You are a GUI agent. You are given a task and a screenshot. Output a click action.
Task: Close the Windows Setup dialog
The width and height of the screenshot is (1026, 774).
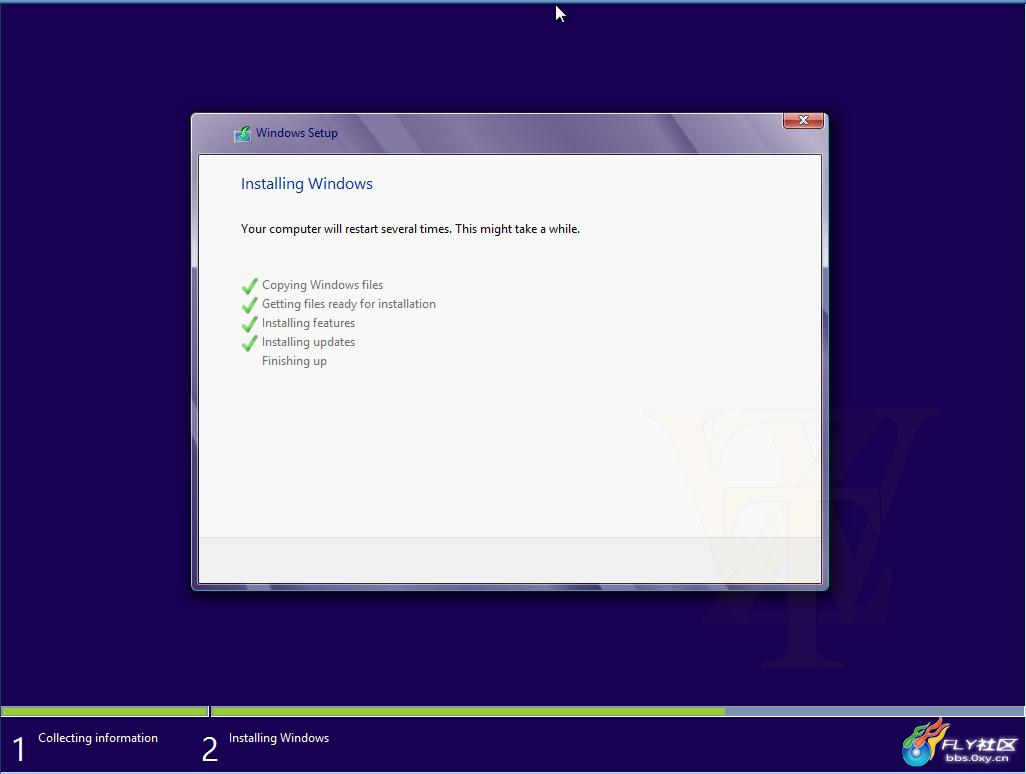(x=803, y=120)
